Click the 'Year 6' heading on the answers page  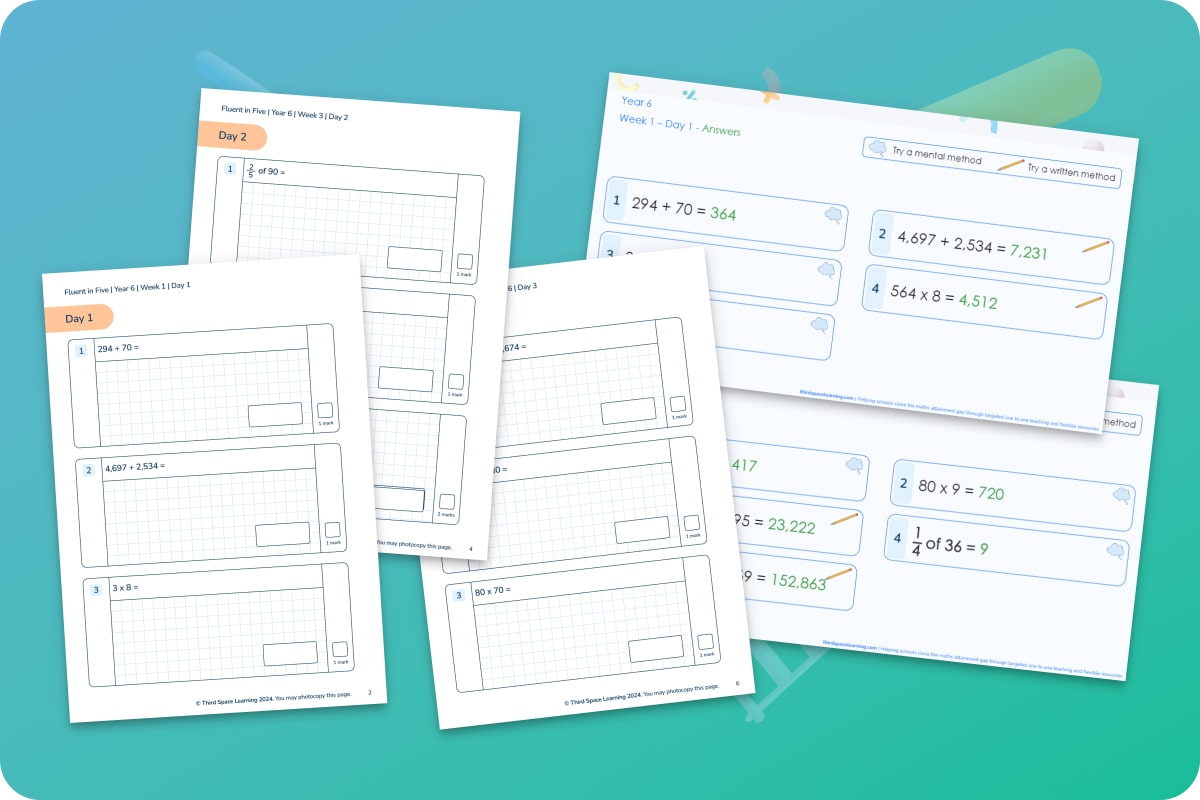coord(635,101)
